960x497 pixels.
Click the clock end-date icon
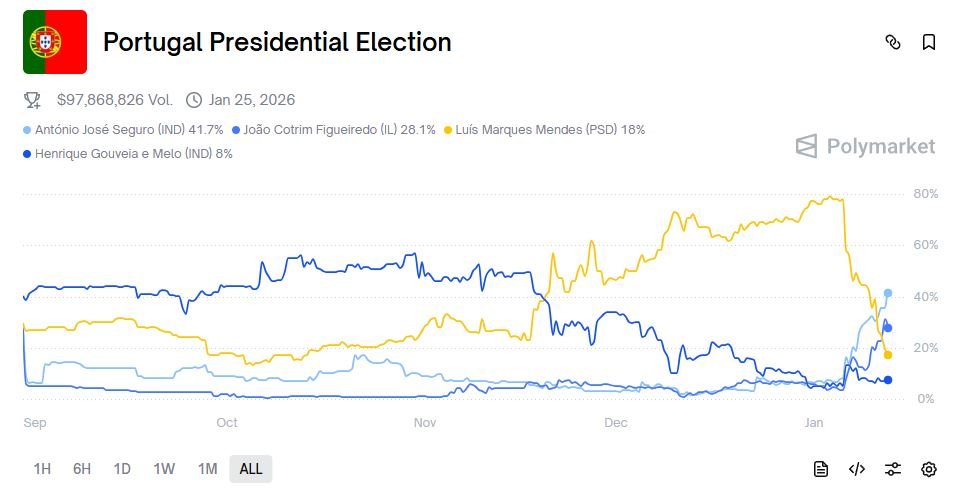pyautogui.click(x=194, y=100)
